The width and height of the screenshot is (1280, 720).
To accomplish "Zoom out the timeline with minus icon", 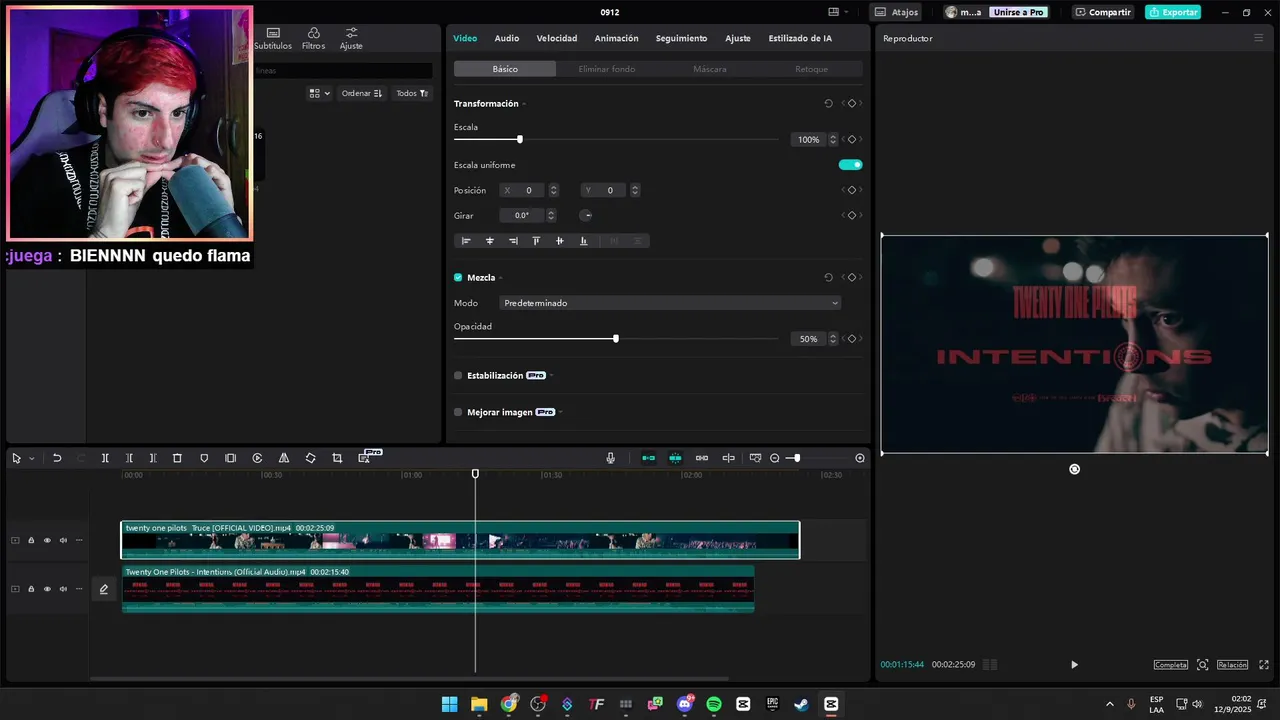I will [774, 458].
